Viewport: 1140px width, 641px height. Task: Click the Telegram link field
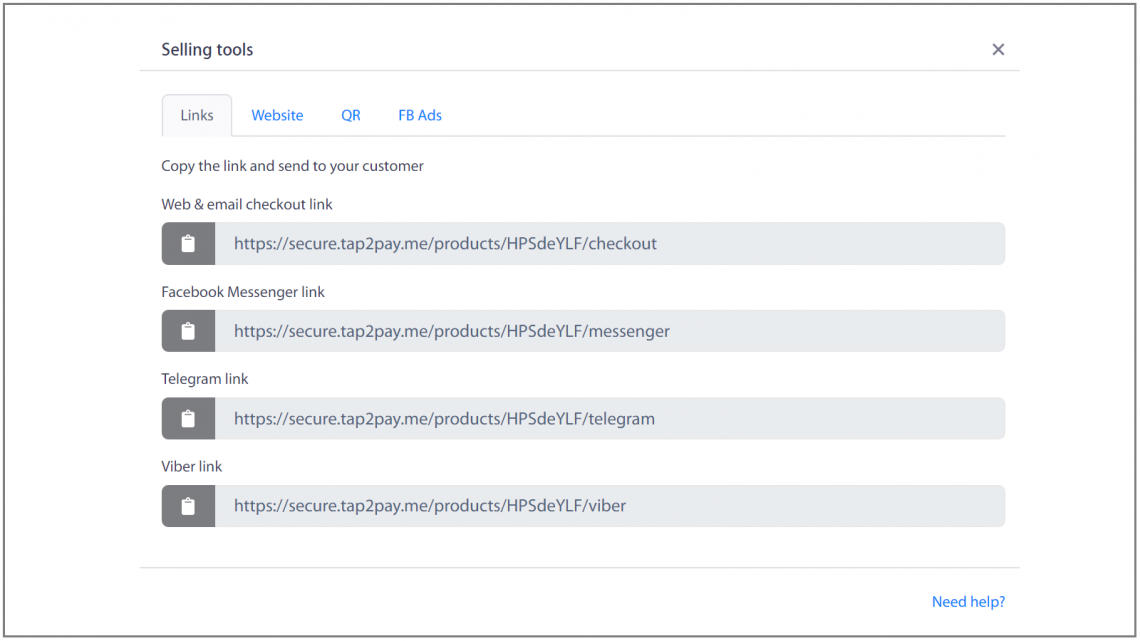610,418
